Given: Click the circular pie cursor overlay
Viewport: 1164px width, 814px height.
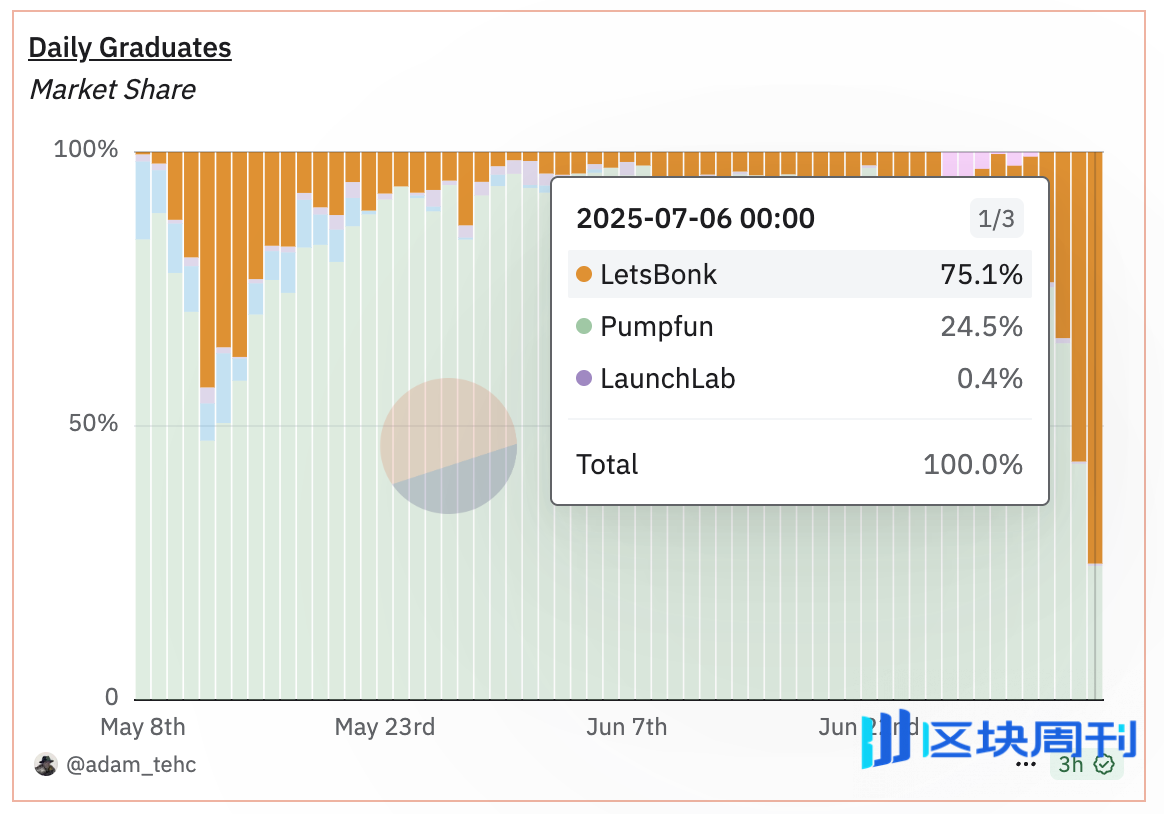Looking at the screenshot, I should coord(448,446).
